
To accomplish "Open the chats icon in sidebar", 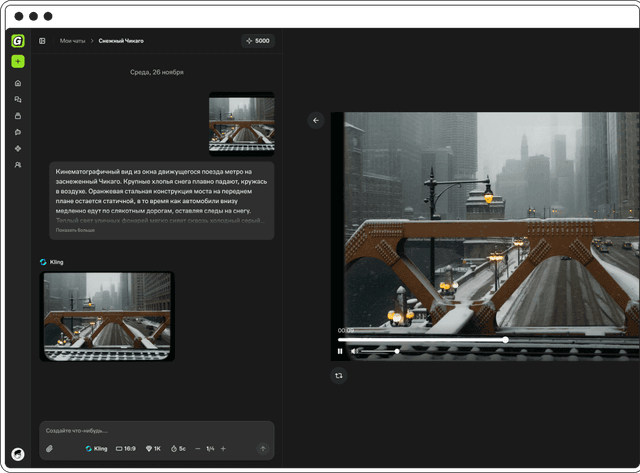I will 18,100.
